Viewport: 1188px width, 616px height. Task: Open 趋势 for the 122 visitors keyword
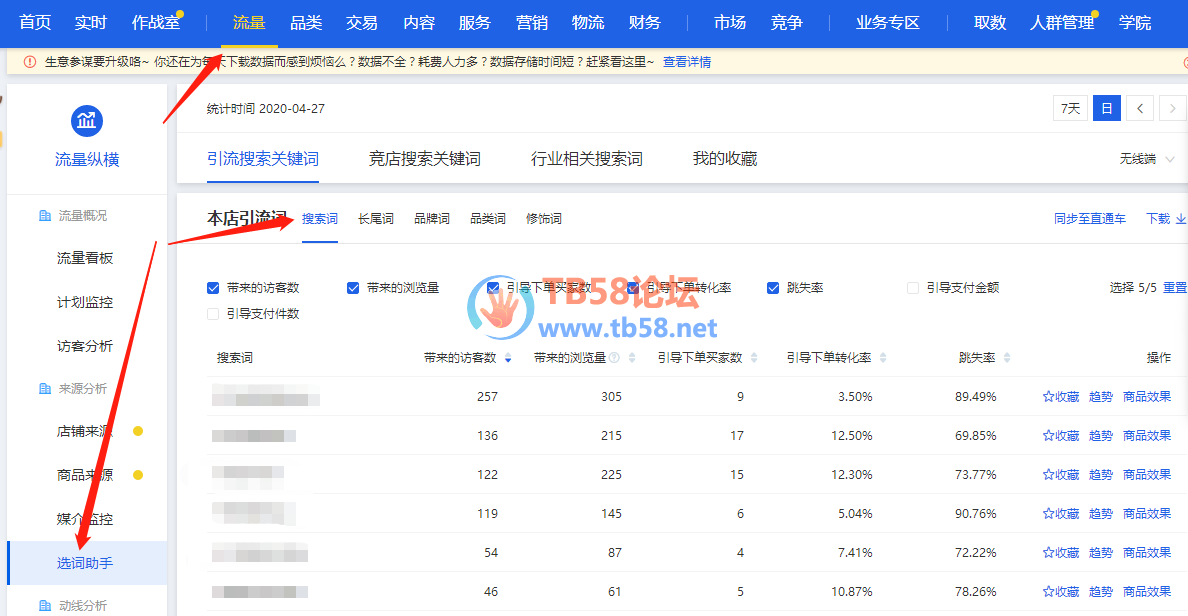pyautogui.click(x=1101, y=474)
